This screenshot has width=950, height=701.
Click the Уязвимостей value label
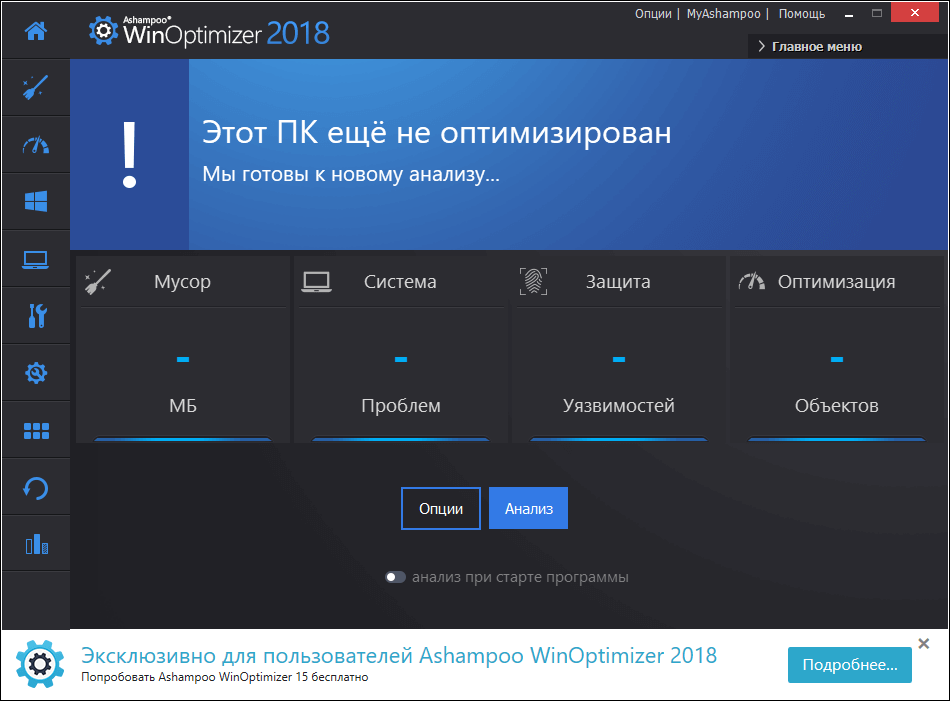619,406
